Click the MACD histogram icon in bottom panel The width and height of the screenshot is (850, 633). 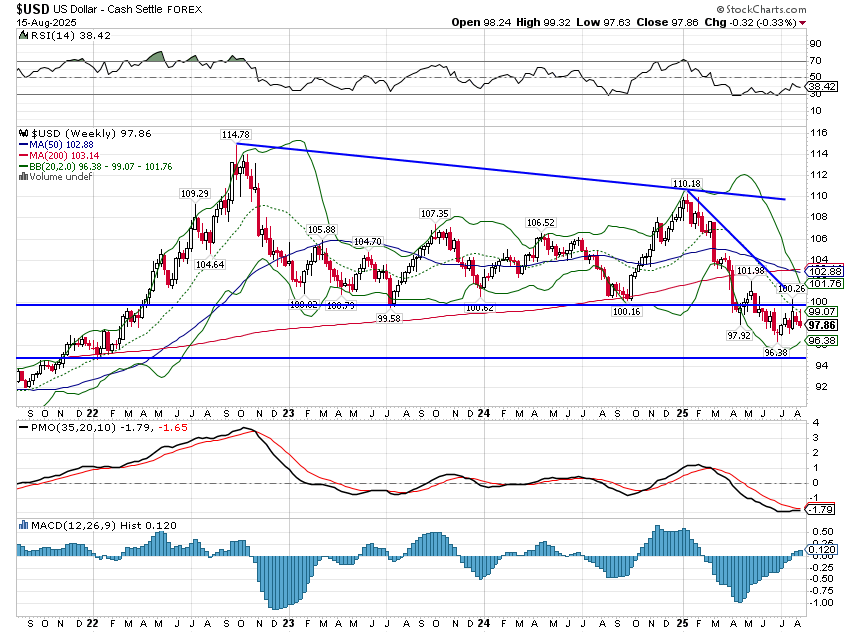24,524
